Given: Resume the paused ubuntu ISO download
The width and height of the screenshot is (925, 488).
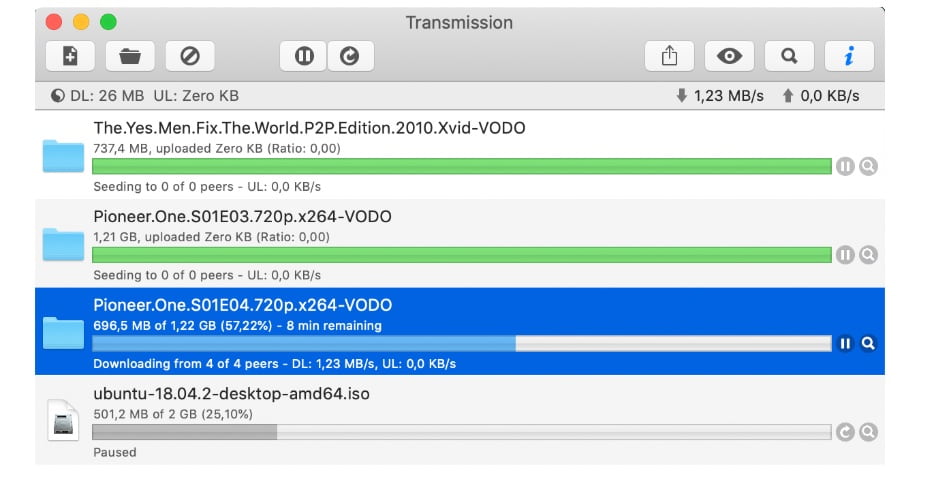Looking at the screenshot, I should (845, 432).
